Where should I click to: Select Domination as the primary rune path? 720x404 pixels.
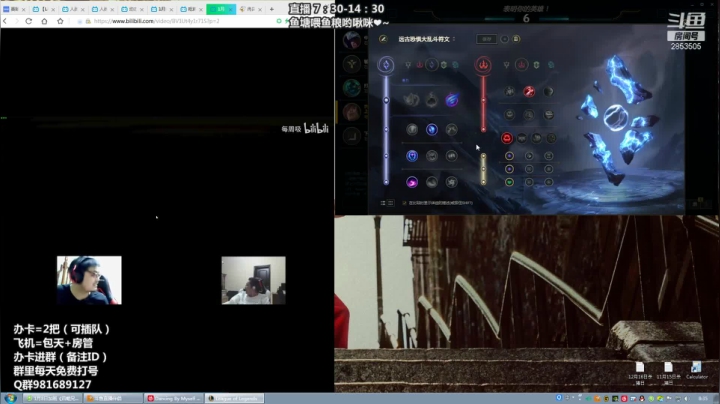pos(420,65)
